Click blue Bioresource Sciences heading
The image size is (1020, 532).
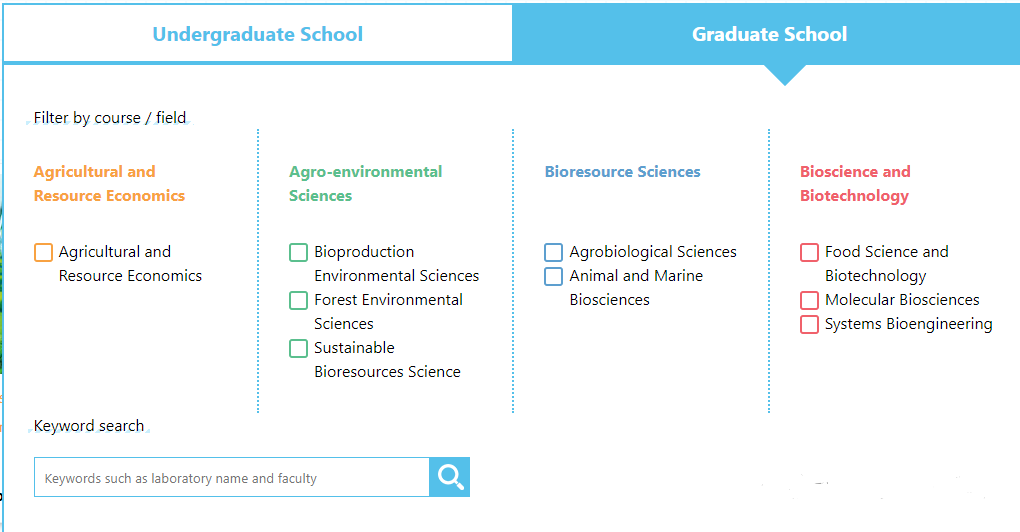click(x=622, y=172)
